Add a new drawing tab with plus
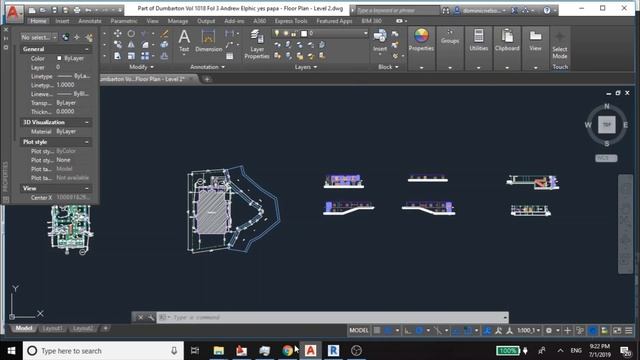640x360 pixels. (207, 79)
